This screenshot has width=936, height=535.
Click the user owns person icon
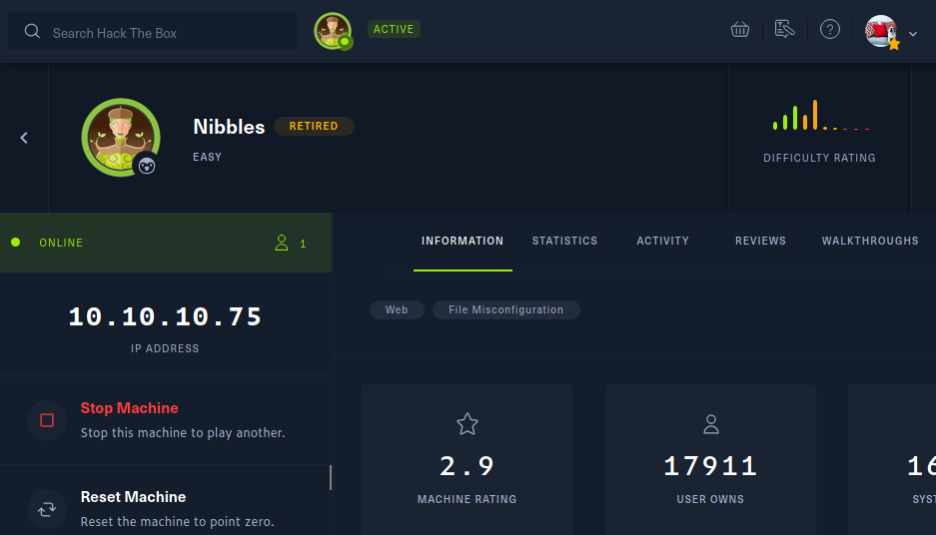click(711, 424)
